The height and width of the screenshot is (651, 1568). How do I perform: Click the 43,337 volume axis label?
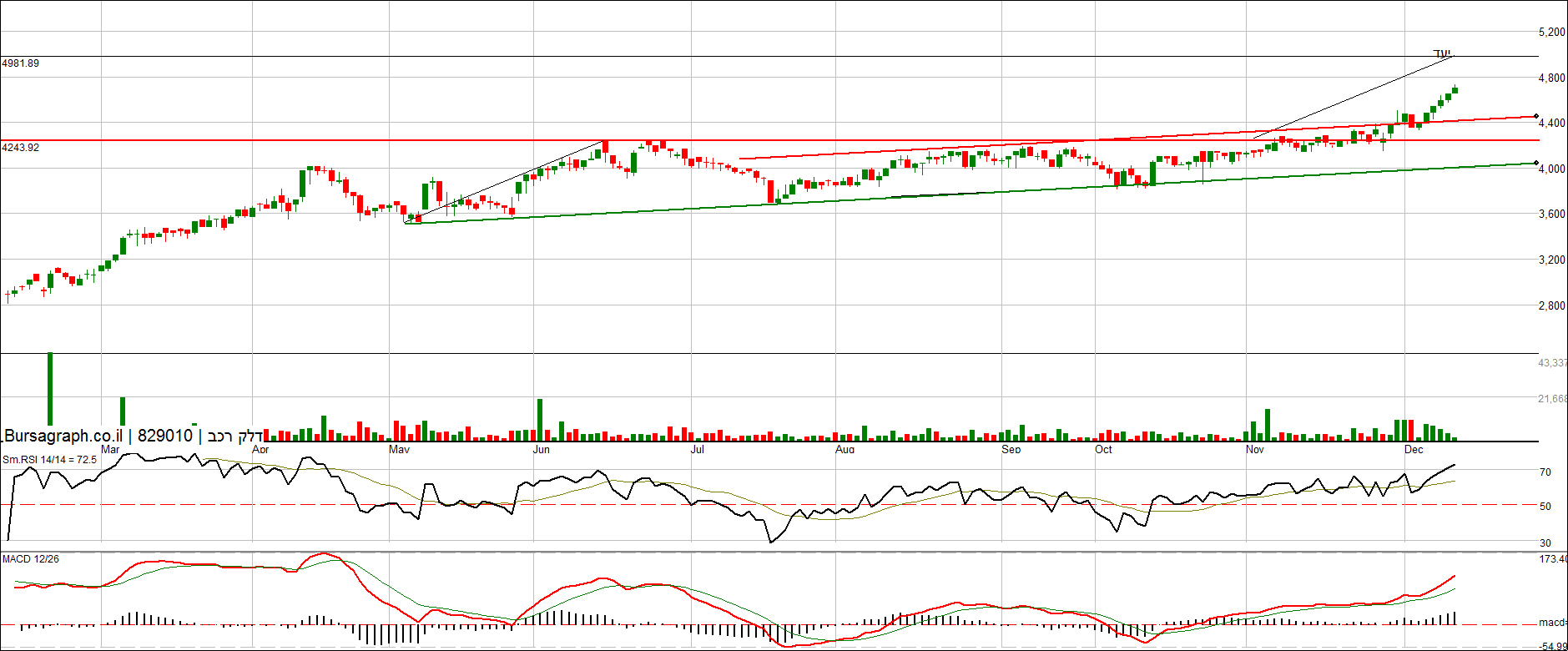1552,363
